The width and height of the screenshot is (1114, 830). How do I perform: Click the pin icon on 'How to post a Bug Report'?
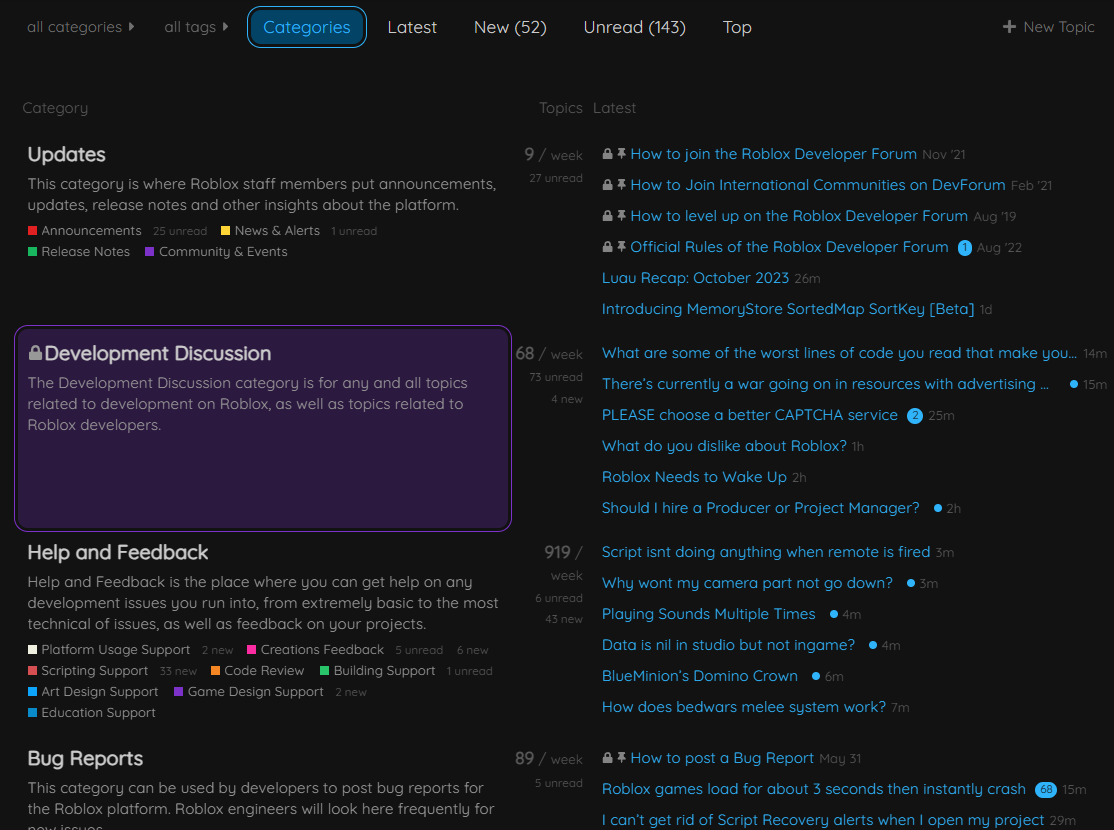pyautogui.click(x=621, y=758)
